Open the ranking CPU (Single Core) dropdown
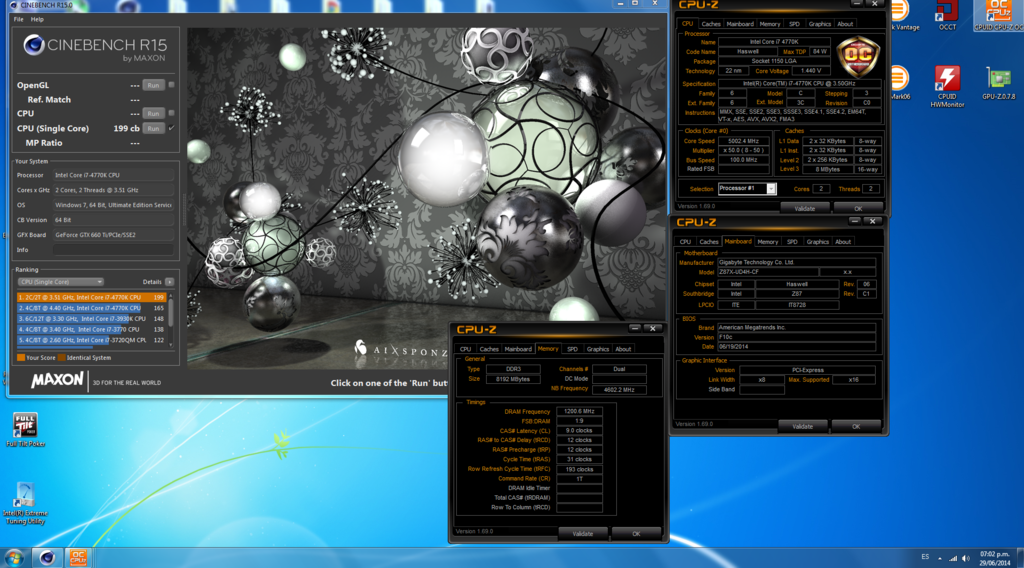This screenshot has height=568, width=1024. click(x=60, y=282)
